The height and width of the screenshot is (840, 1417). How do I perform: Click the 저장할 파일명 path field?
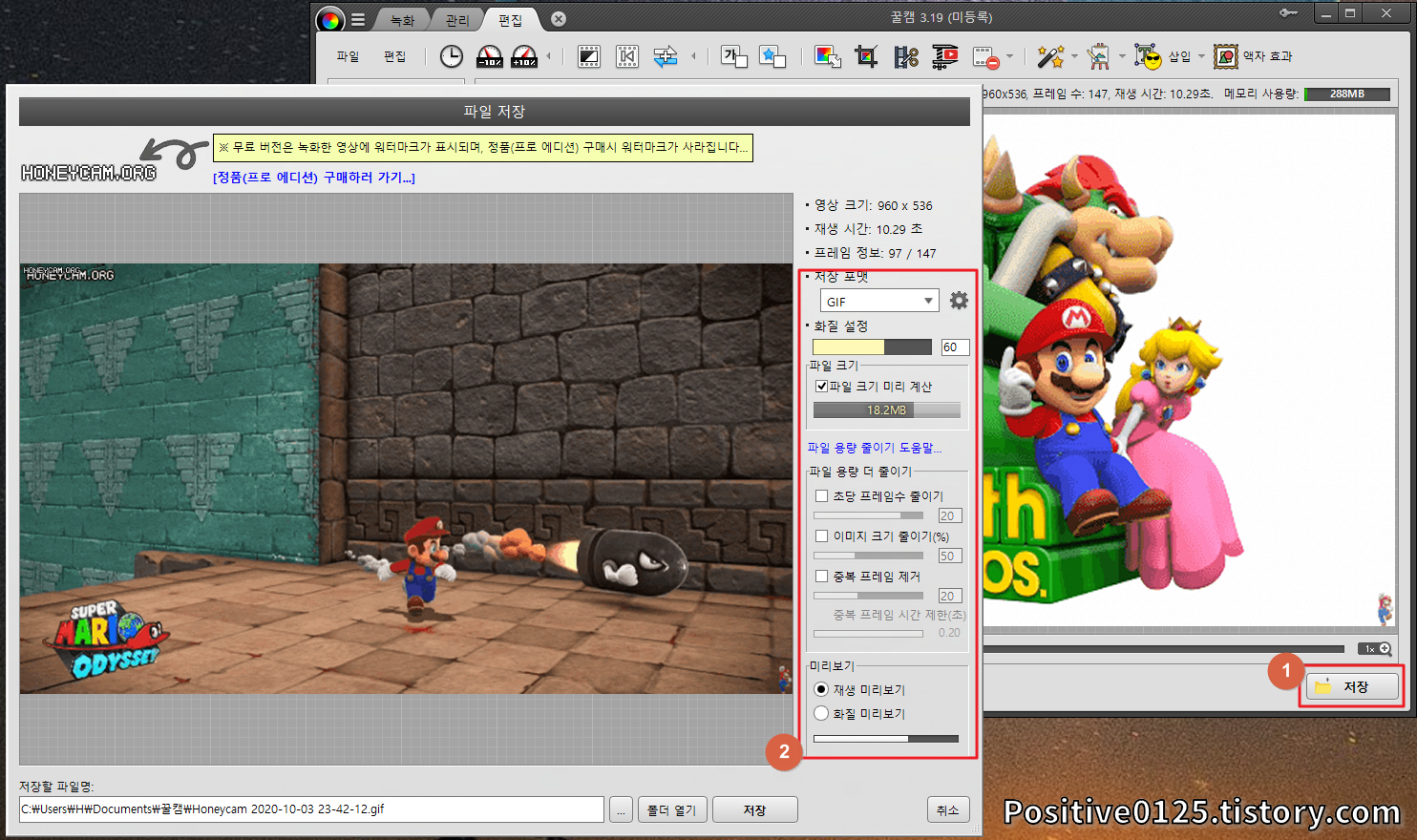tap(311, 809)
